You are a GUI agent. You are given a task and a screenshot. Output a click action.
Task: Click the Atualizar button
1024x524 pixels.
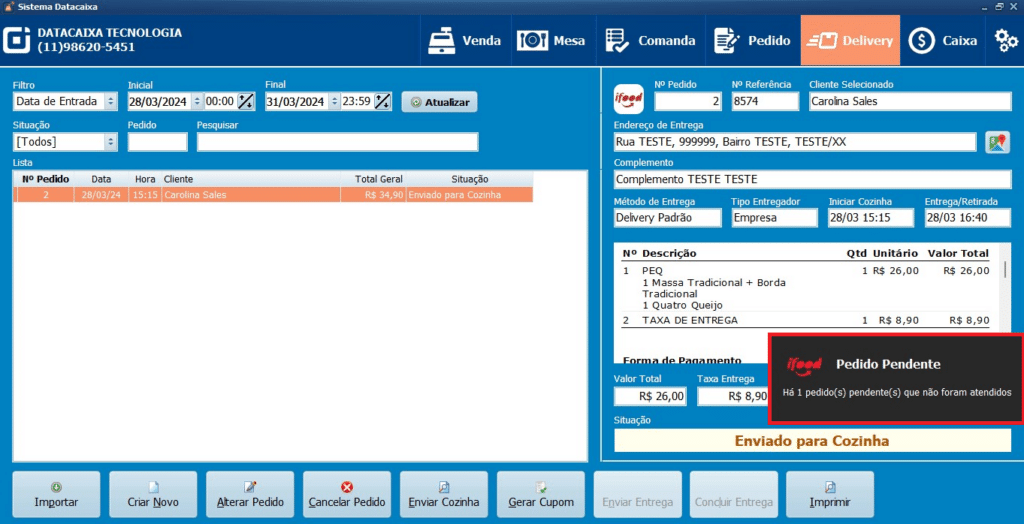tap(439, 102)
